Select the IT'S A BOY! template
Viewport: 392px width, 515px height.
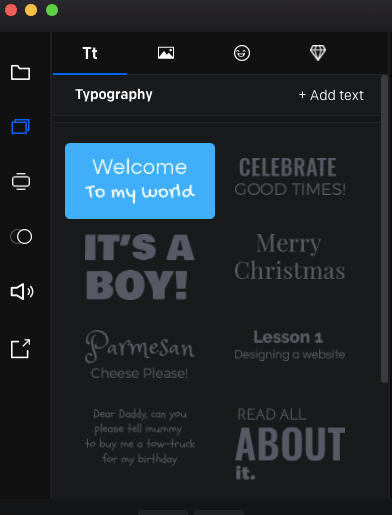140,266
